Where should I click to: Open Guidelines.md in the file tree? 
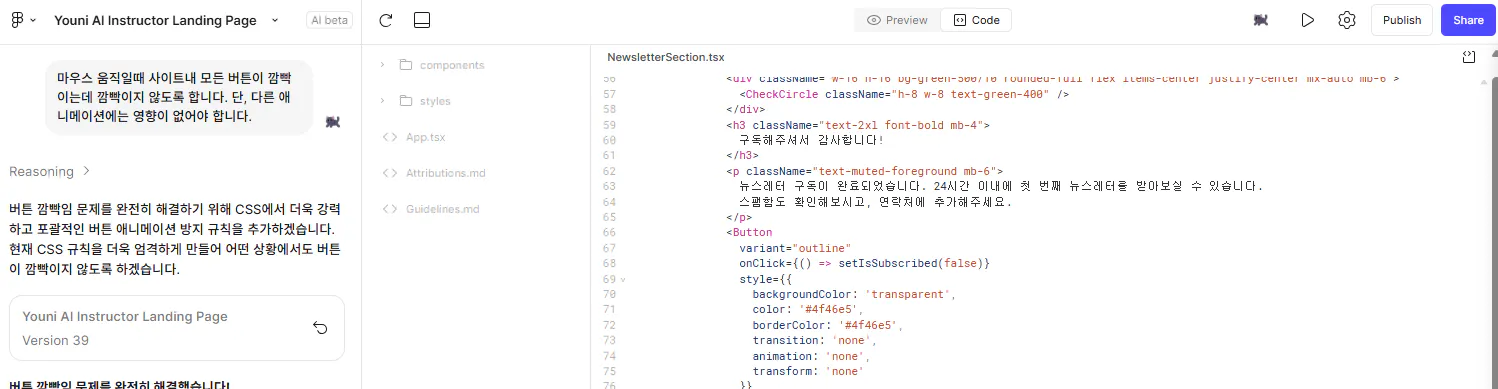pyautogui.click(x=442, y=209)
